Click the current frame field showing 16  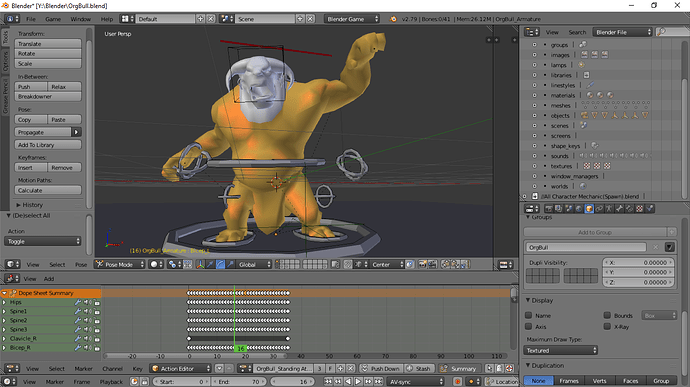[292, 381]
